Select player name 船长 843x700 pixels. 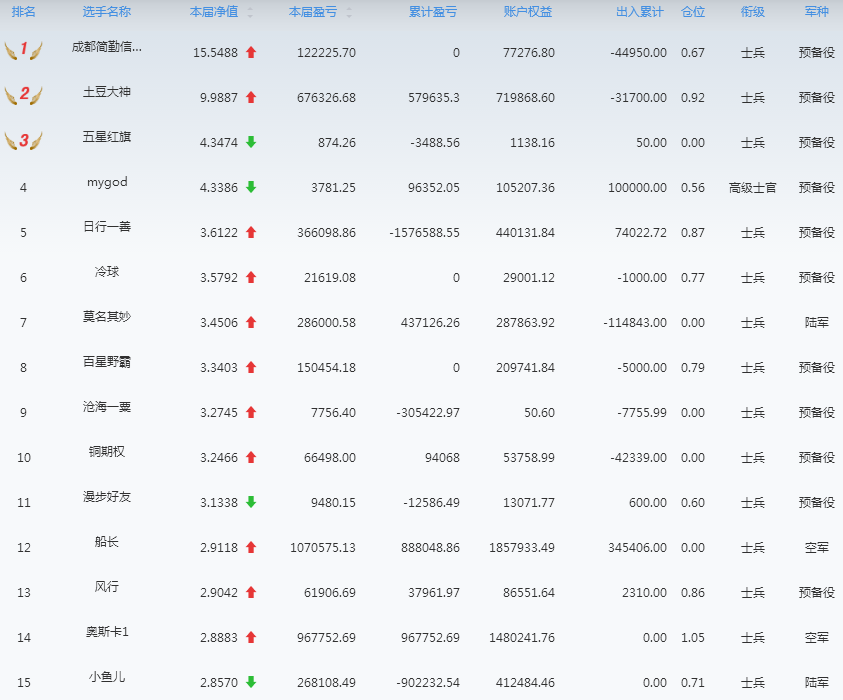106,542
